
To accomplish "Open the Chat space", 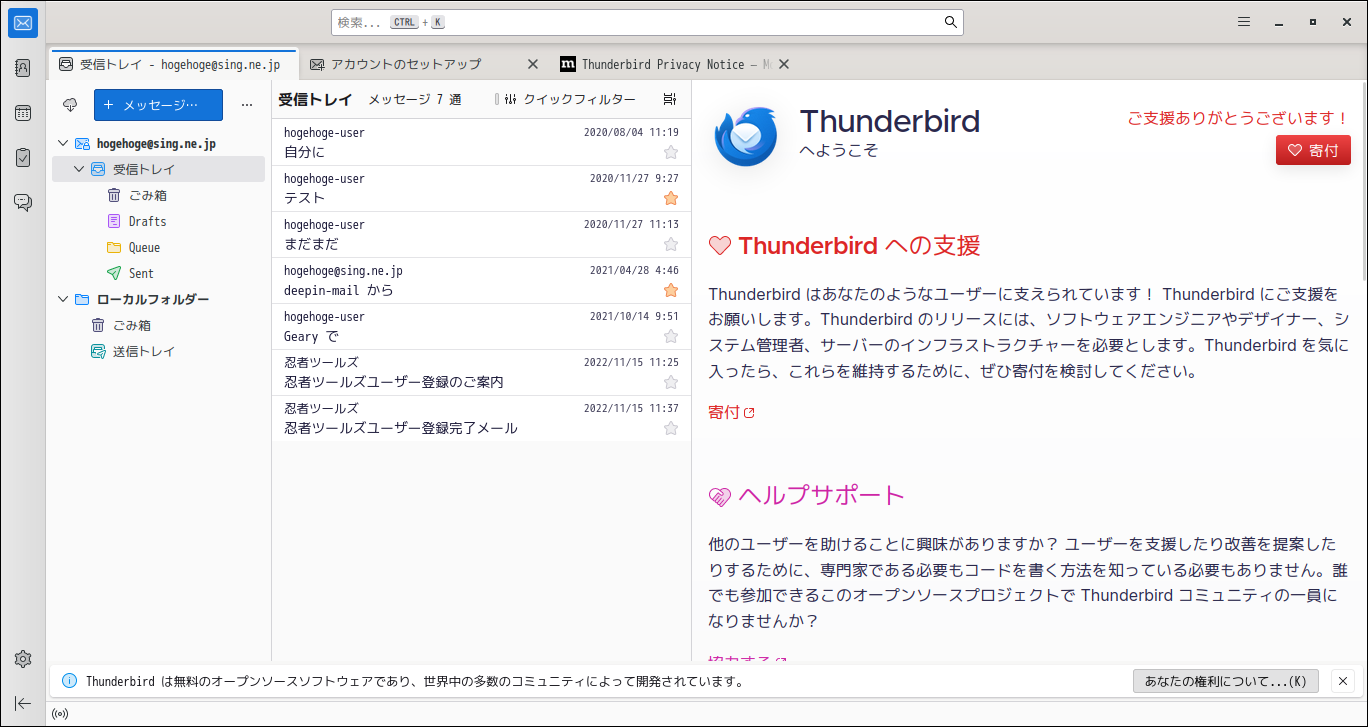I will 23,202.
